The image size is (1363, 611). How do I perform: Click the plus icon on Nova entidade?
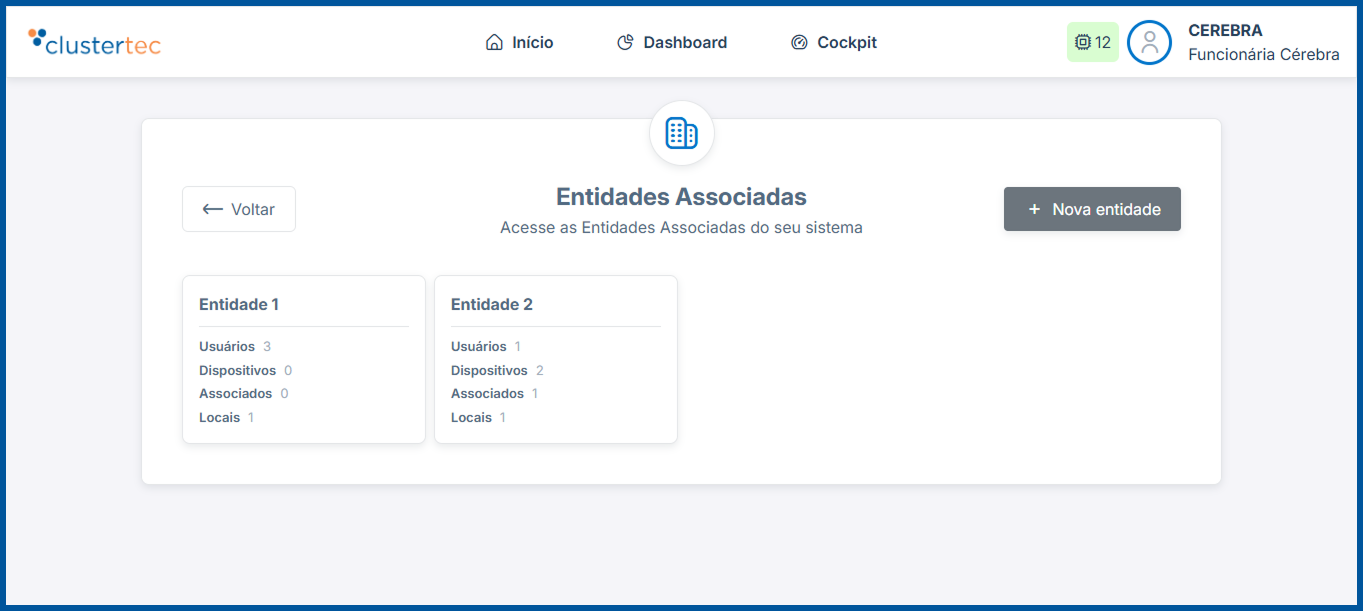click(1034, 208)
